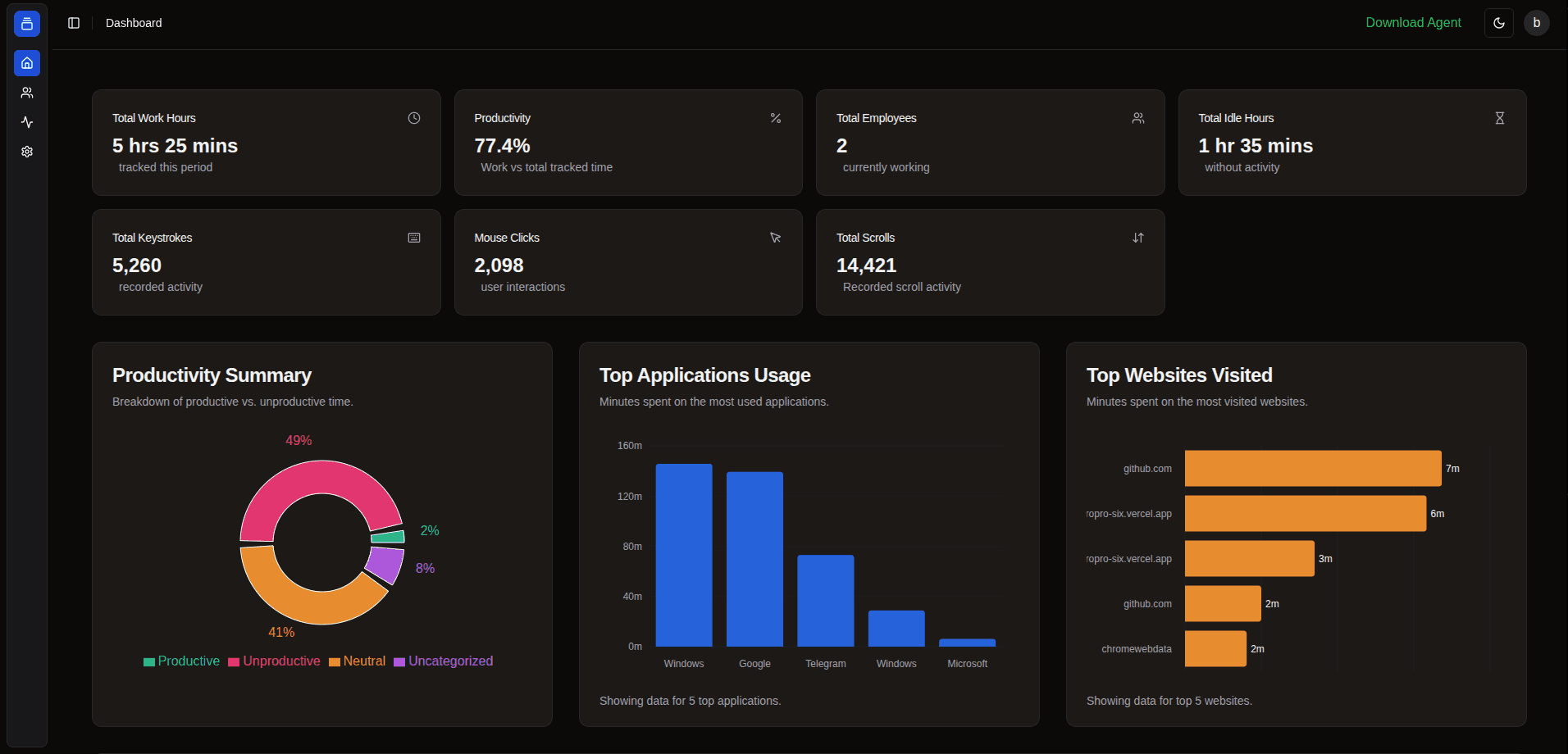Click the keyboard icon on Total Keystrokes
Screen dimensions: 1568x754
click(x=414, y=238)
